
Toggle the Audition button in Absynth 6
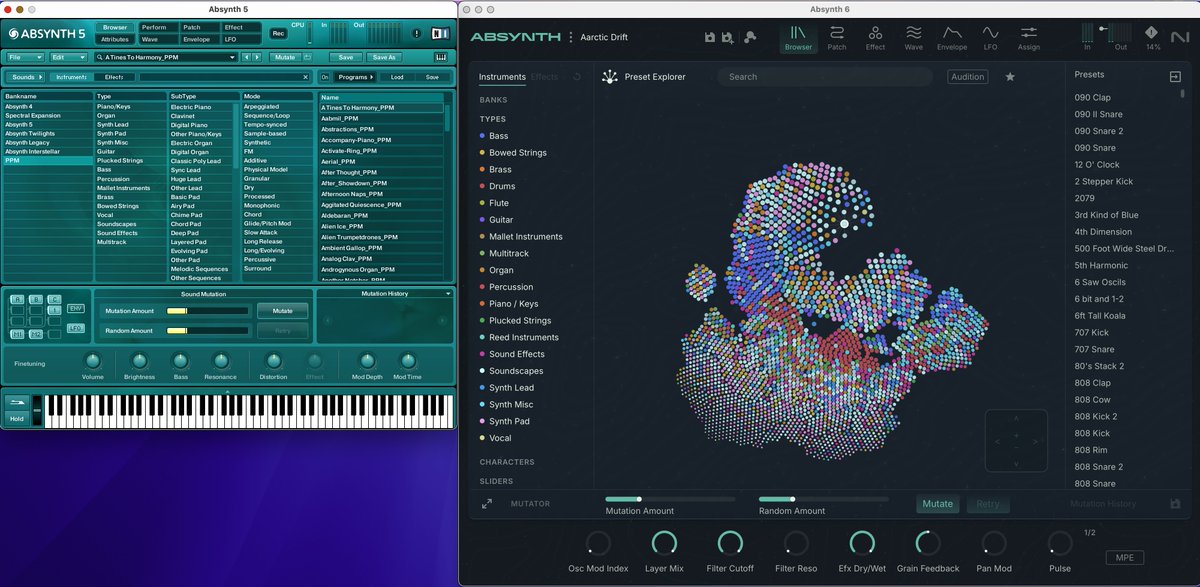[x=967, y=77]
